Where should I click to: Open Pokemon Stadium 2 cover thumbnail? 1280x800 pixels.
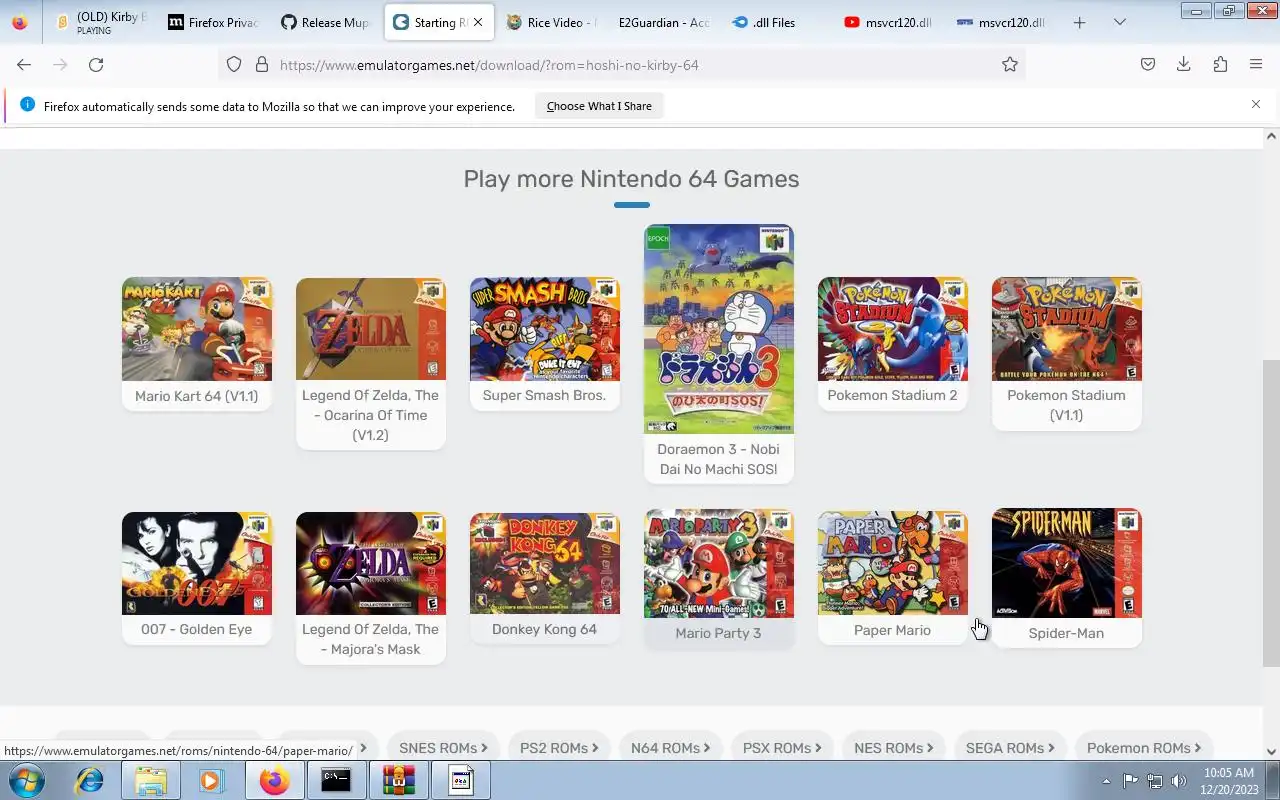(893, 329)
